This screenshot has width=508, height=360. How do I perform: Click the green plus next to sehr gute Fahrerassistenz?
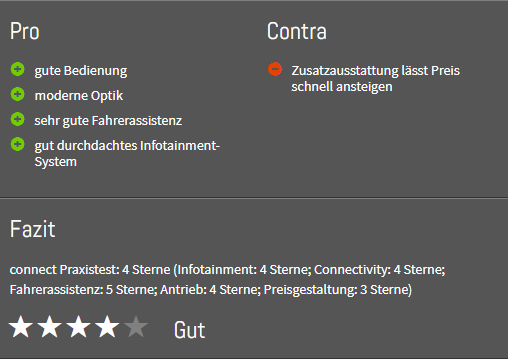coord(18,119)
